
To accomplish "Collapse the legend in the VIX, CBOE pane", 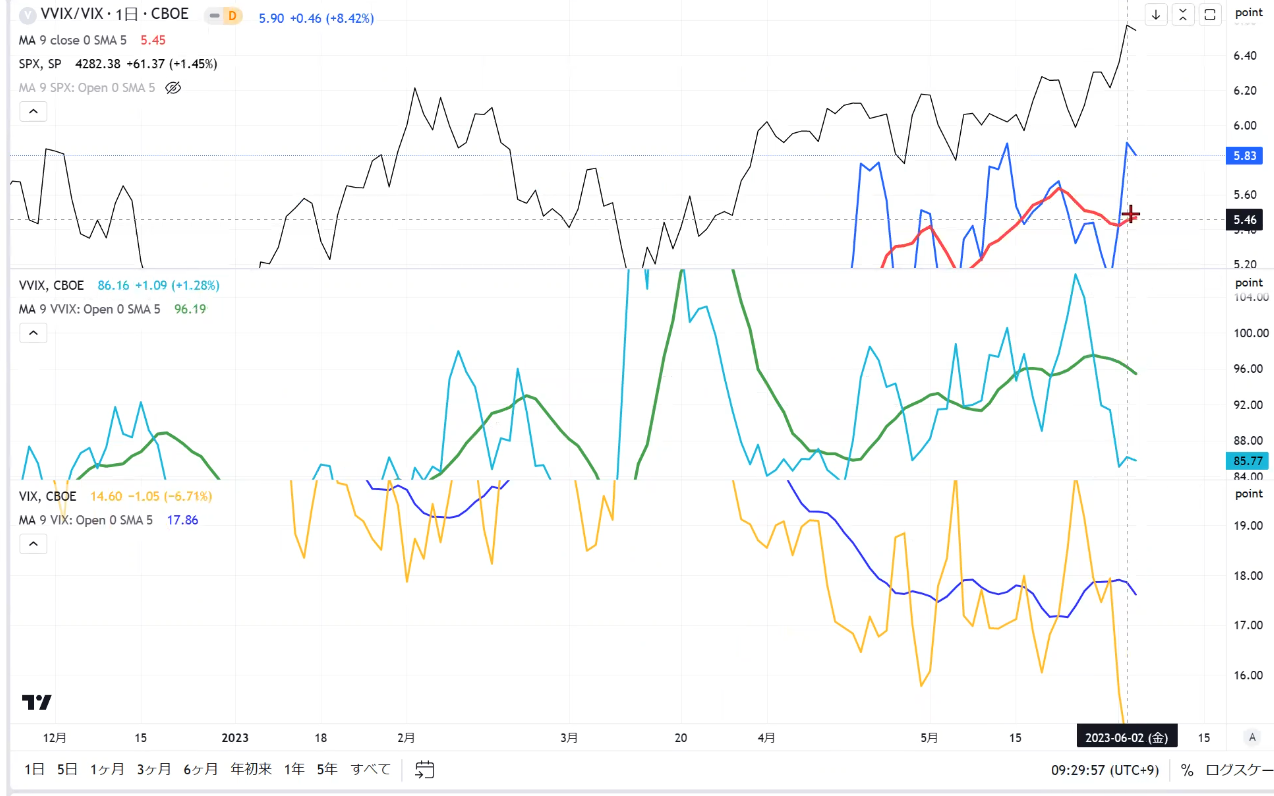I will tap(33, 543).
